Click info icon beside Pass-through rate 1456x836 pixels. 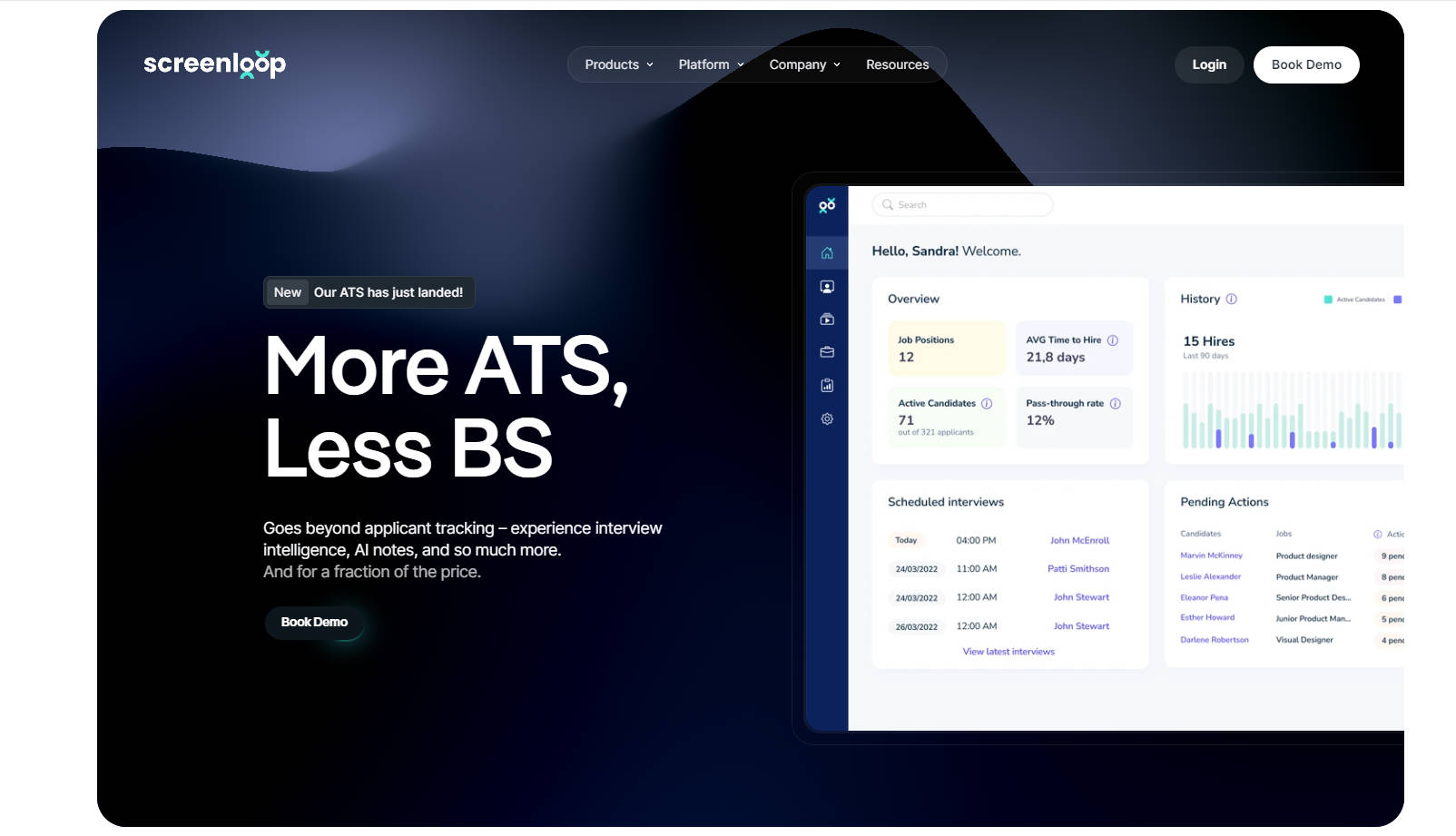tap(1115, 404)
